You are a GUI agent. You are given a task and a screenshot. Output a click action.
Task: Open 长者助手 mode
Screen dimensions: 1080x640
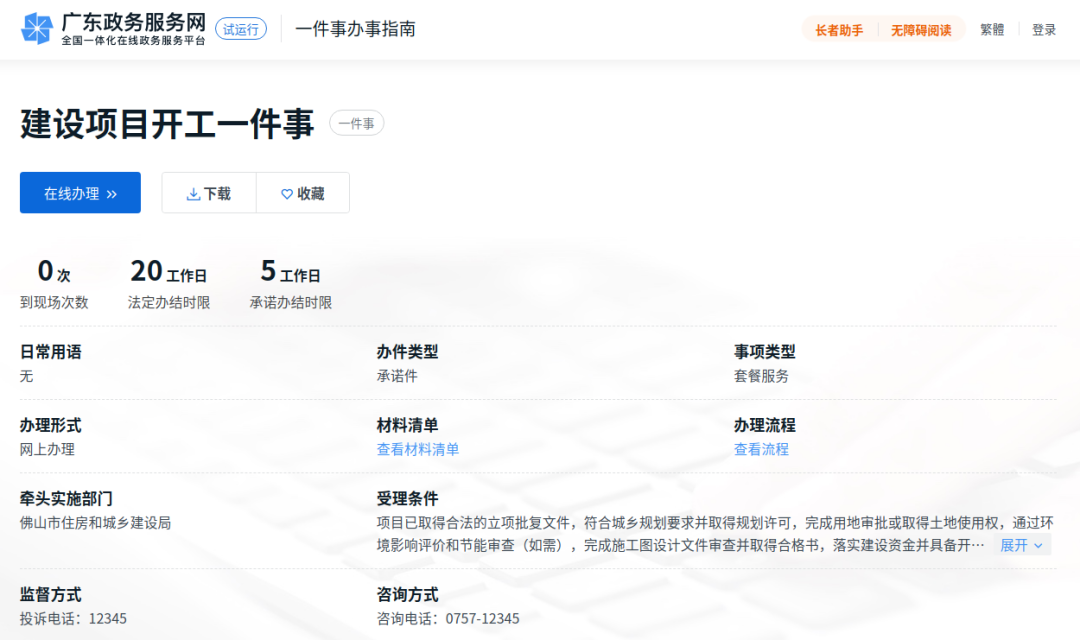(839, 30)
